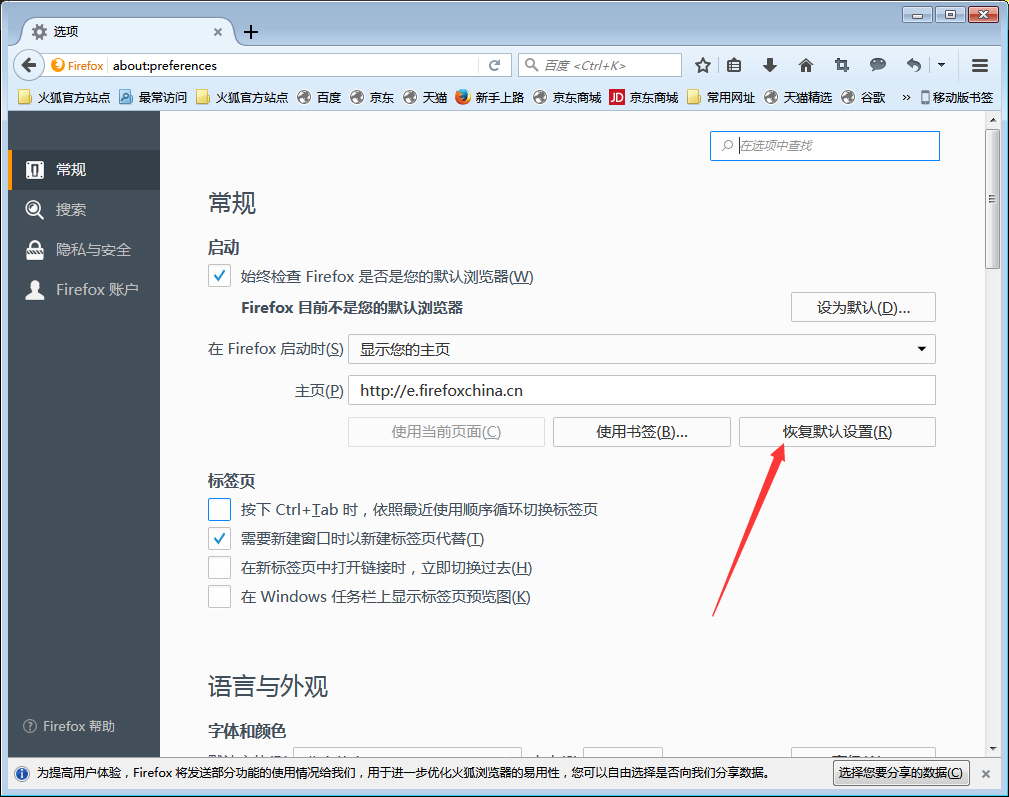Image resolution: width=1009 pixels, height=797 pixels.
Task: Bookmark this page via the star icon
Action: [x=702, y=64]
